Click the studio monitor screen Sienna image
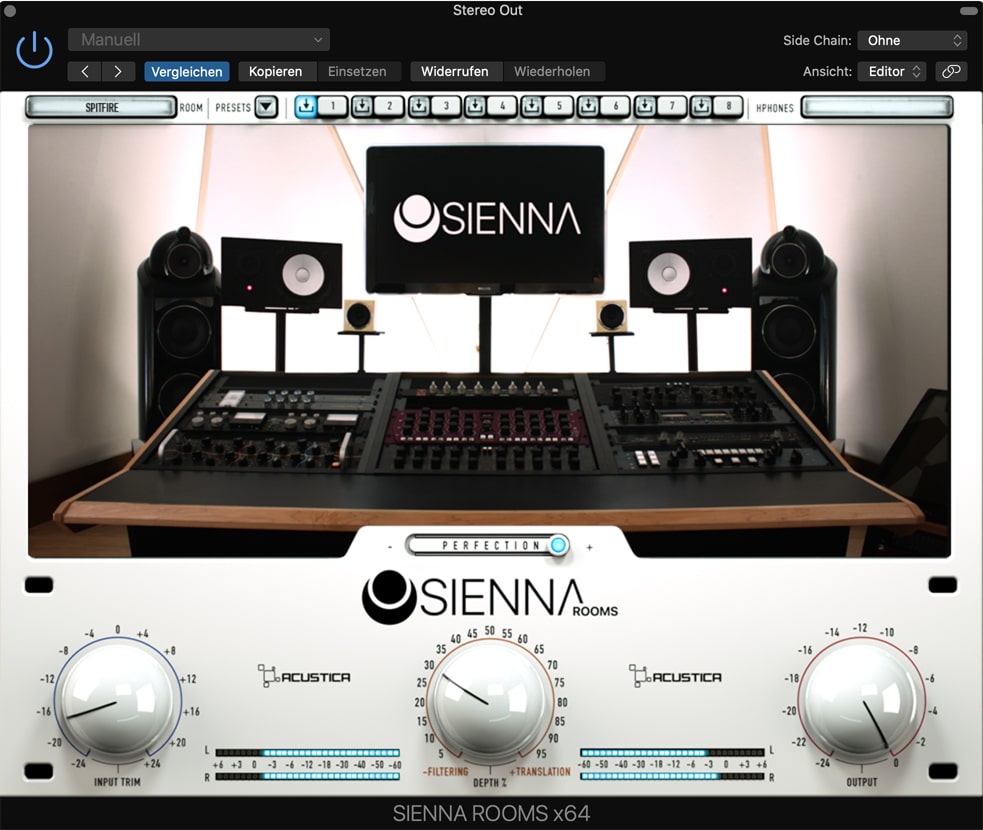This screenshot has height=830, width=983. [x=486, y=219]
